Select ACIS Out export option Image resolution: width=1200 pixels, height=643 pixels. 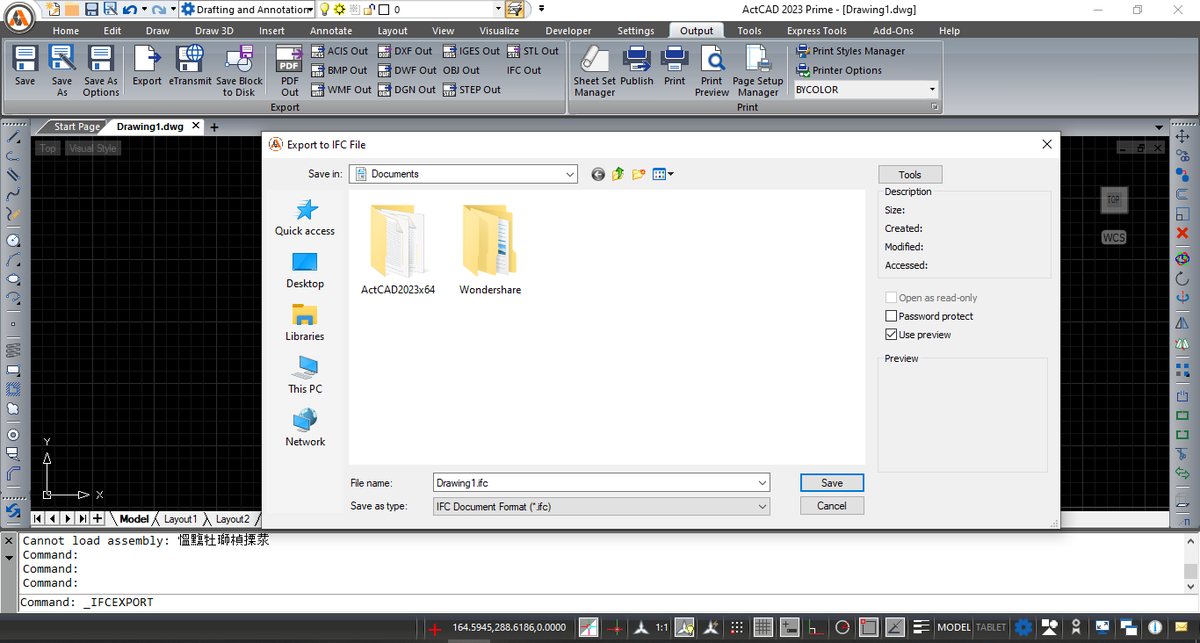click(x=339, y=51)
